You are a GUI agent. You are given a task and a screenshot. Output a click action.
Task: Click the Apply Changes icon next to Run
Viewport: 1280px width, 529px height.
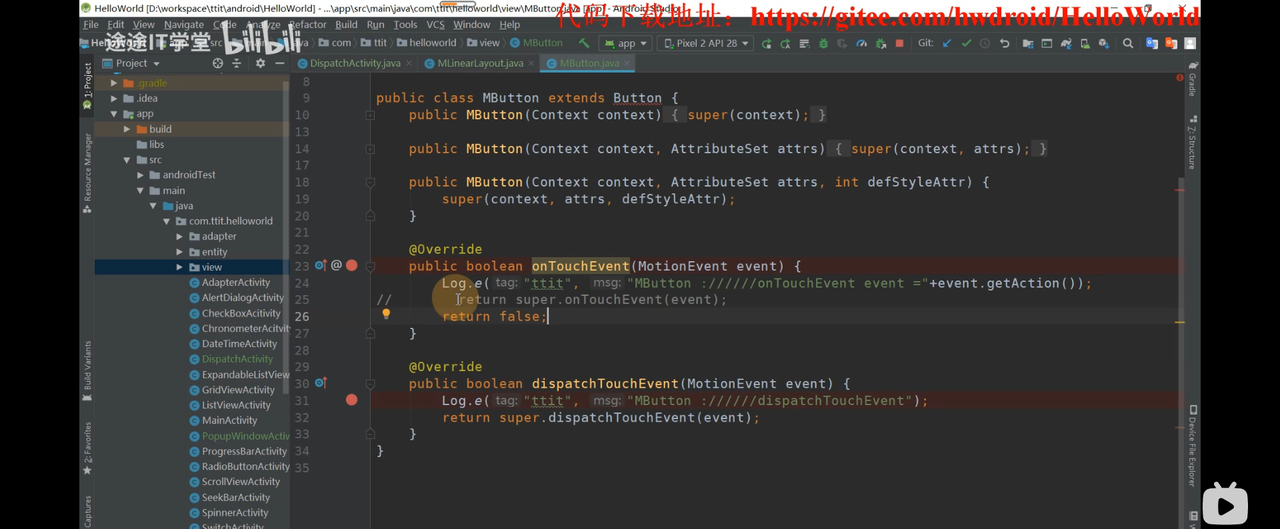click(785, 44)
